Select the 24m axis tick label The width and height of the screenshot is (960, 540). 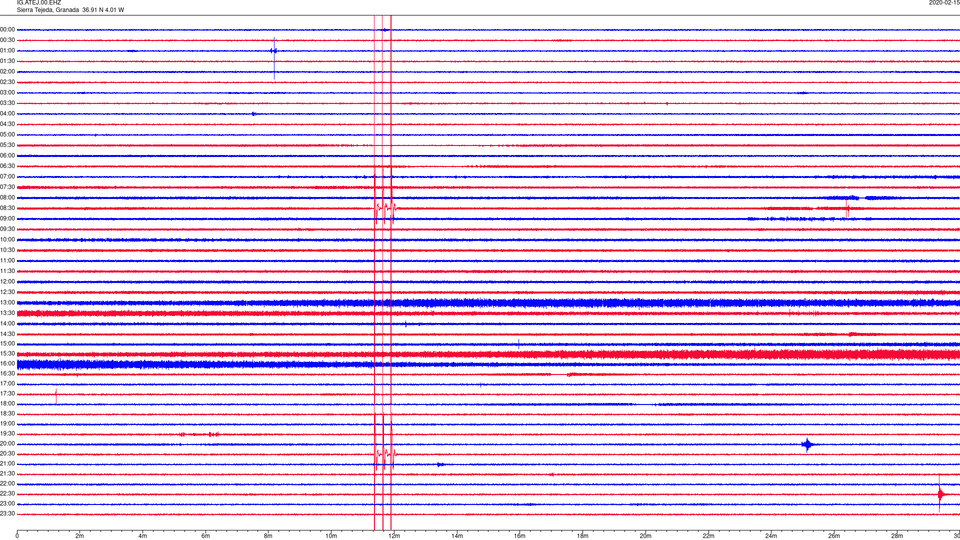(x=771, y=536)
